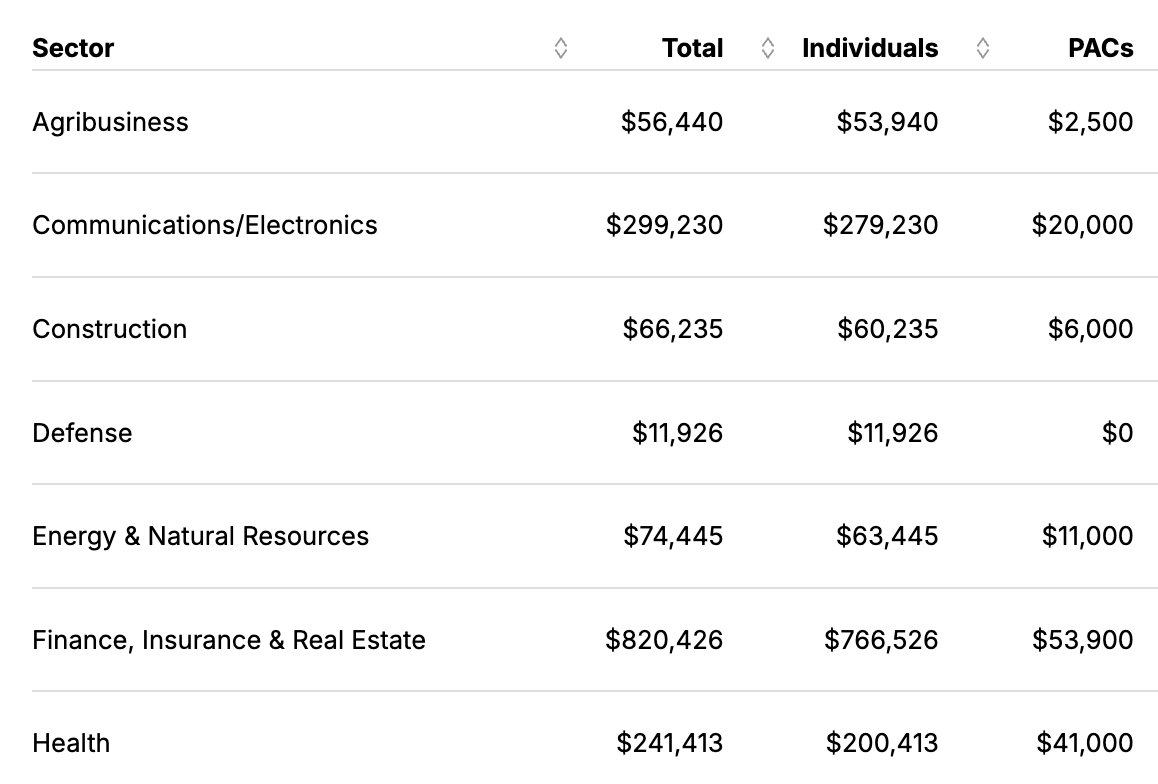Click the Health PACs value $41,000
The image size is (1158, 784).
(1085, 743)
